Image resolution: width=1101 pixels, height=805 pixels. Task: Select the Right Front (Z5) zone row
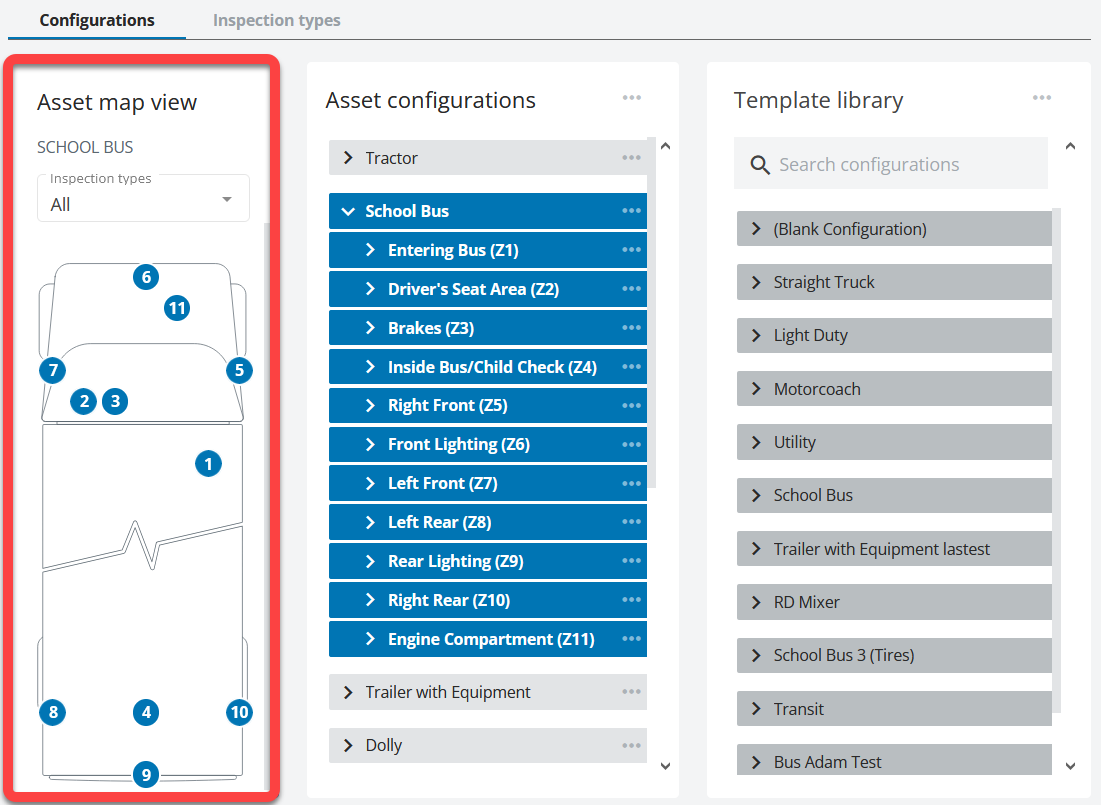click(488, 405)
